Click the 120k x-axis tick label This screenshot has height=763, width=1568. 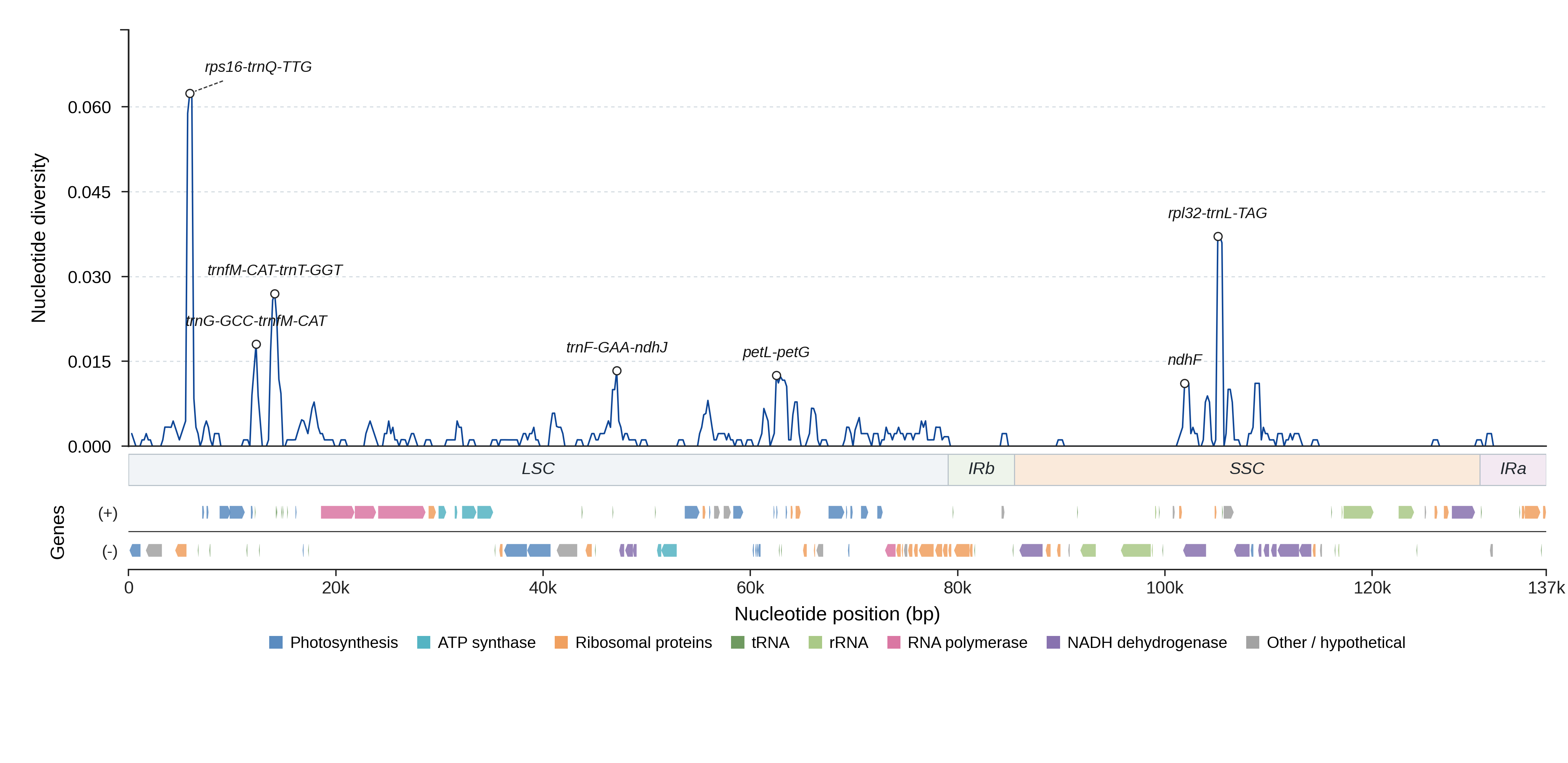pyautogui.click(x=1372, y=588)
